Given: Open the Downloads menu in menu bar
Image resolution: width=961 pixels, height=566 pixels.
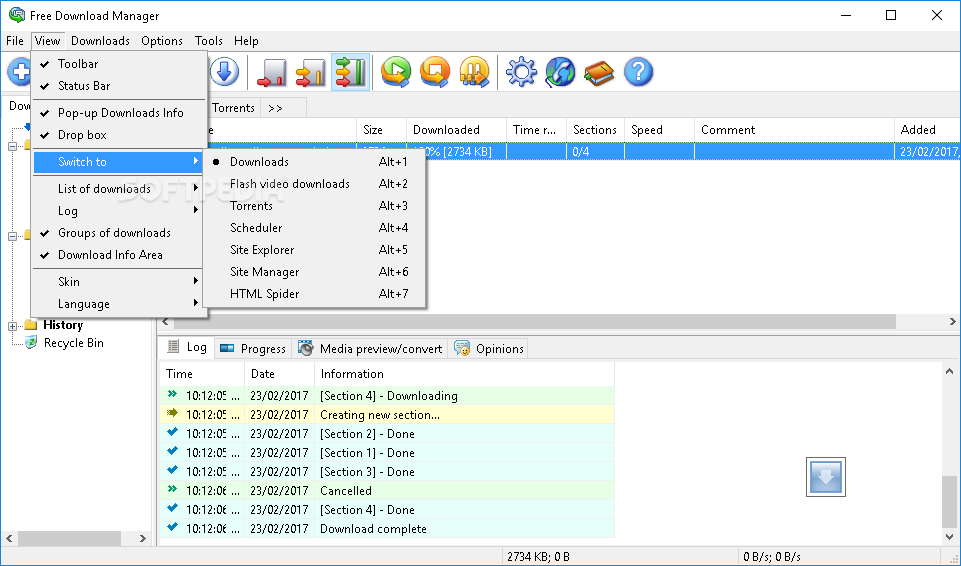Looking at the screenshot, I should pos(101,41).
